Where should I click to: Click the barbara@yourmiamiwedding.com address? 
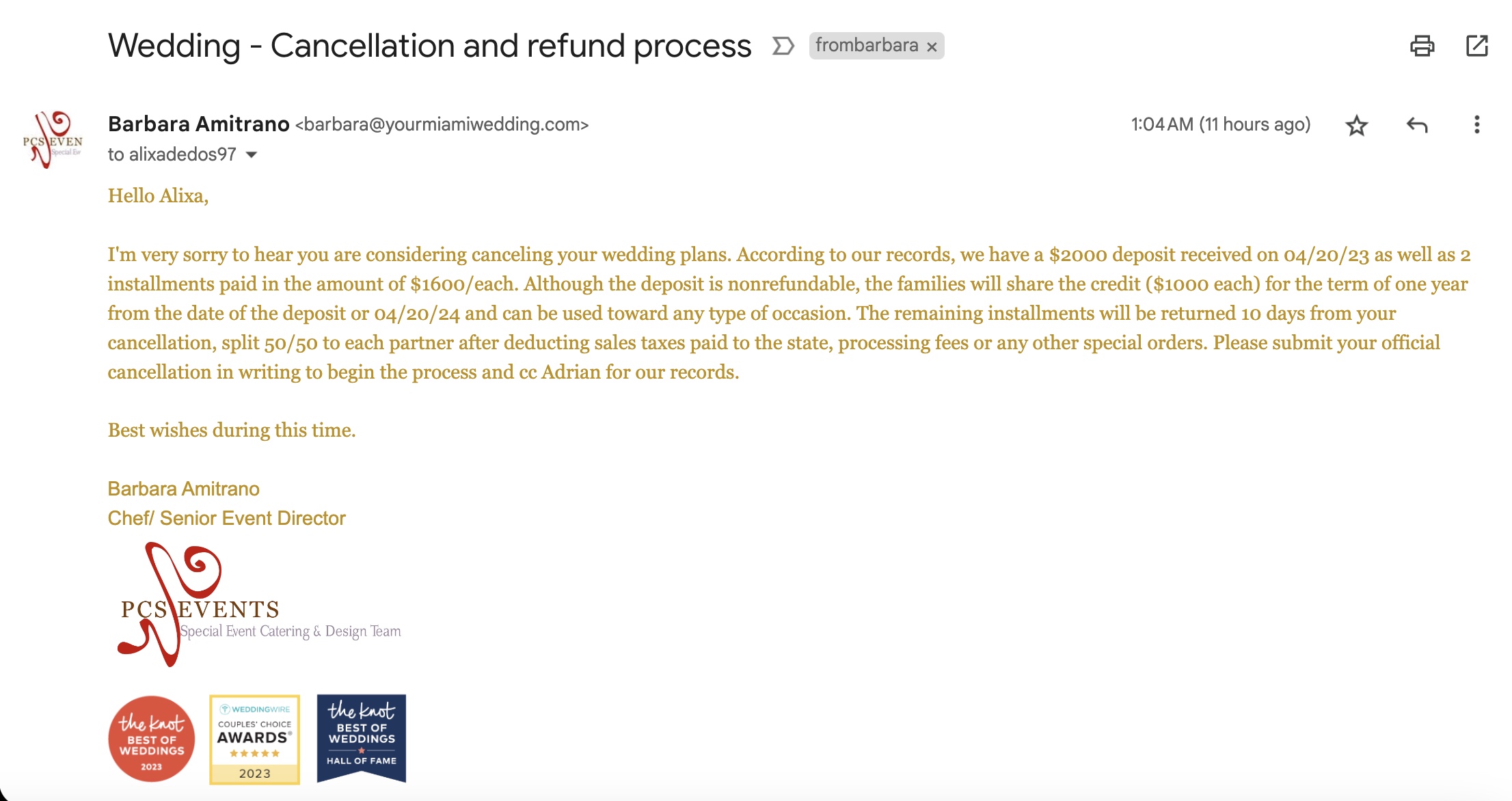coord(442,124)
